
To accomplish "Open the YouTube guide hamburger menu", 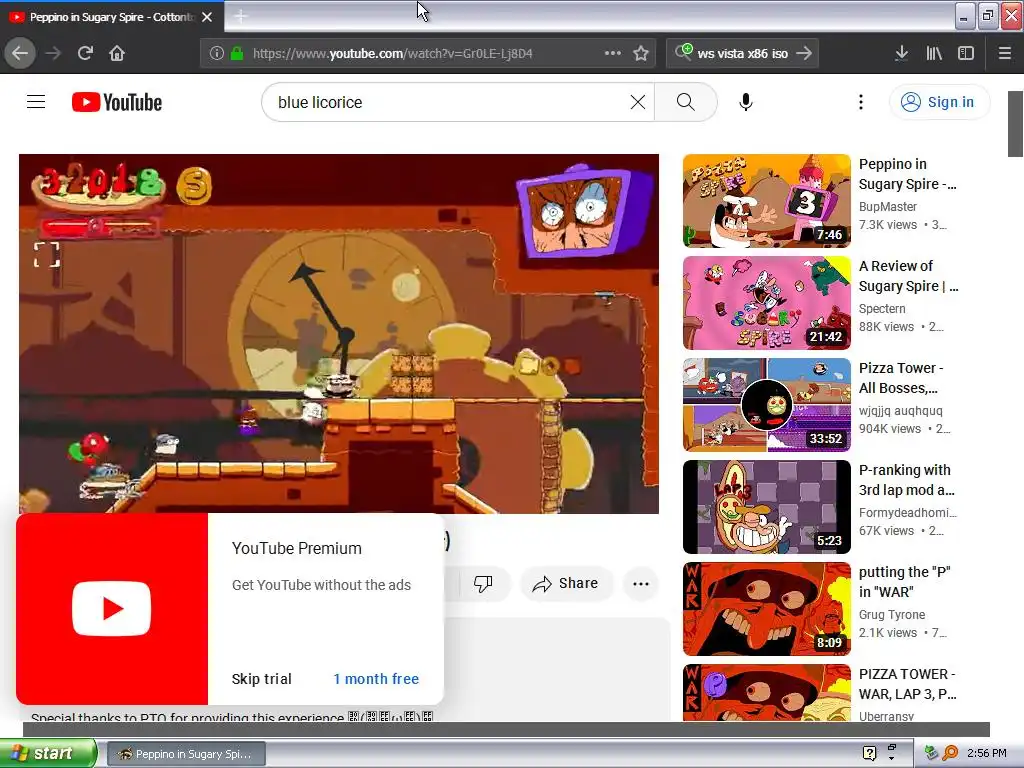I will point(36,102).
